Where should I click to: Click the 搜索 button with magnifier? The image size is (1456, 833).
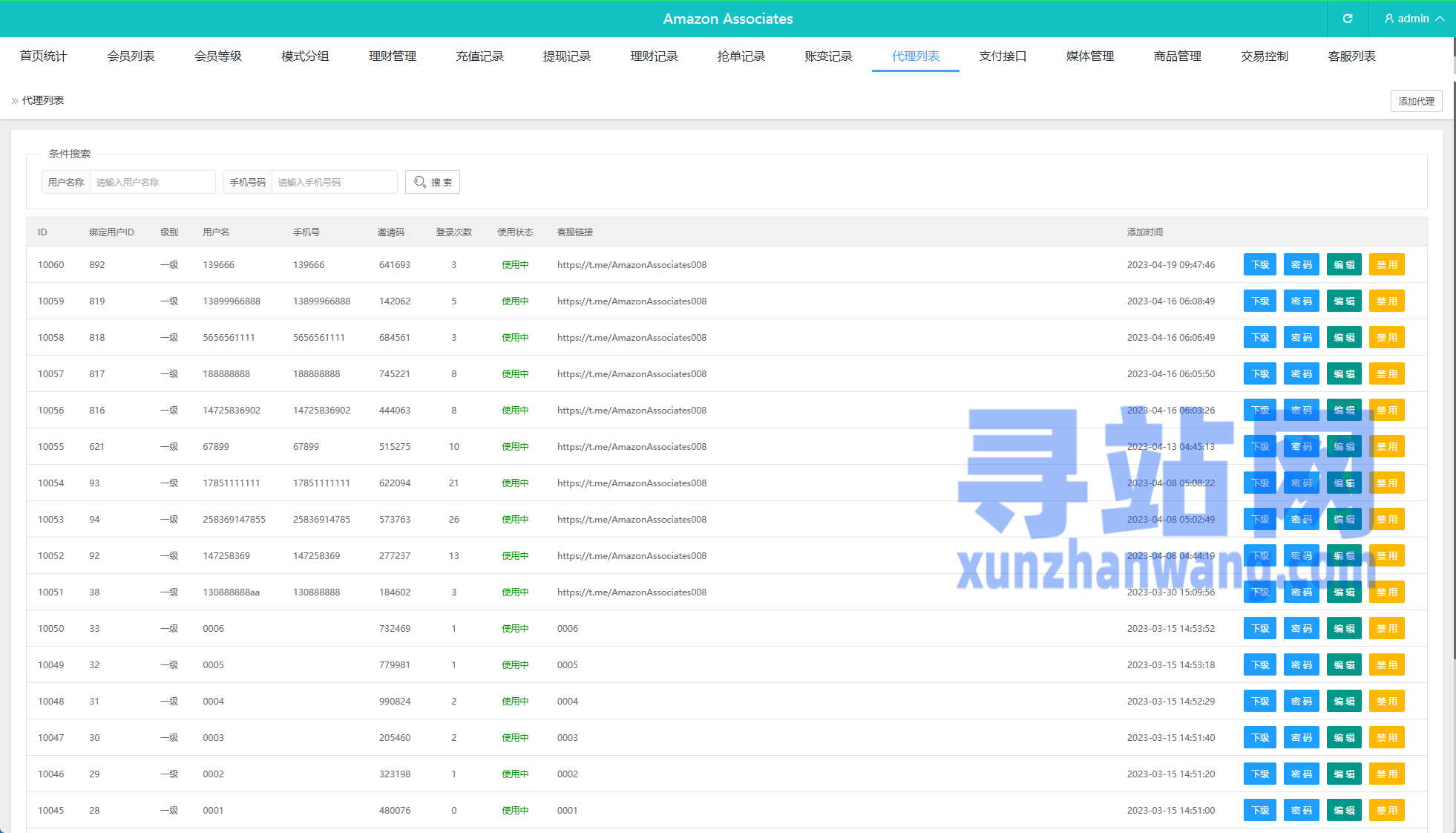(x=433, y=182)
